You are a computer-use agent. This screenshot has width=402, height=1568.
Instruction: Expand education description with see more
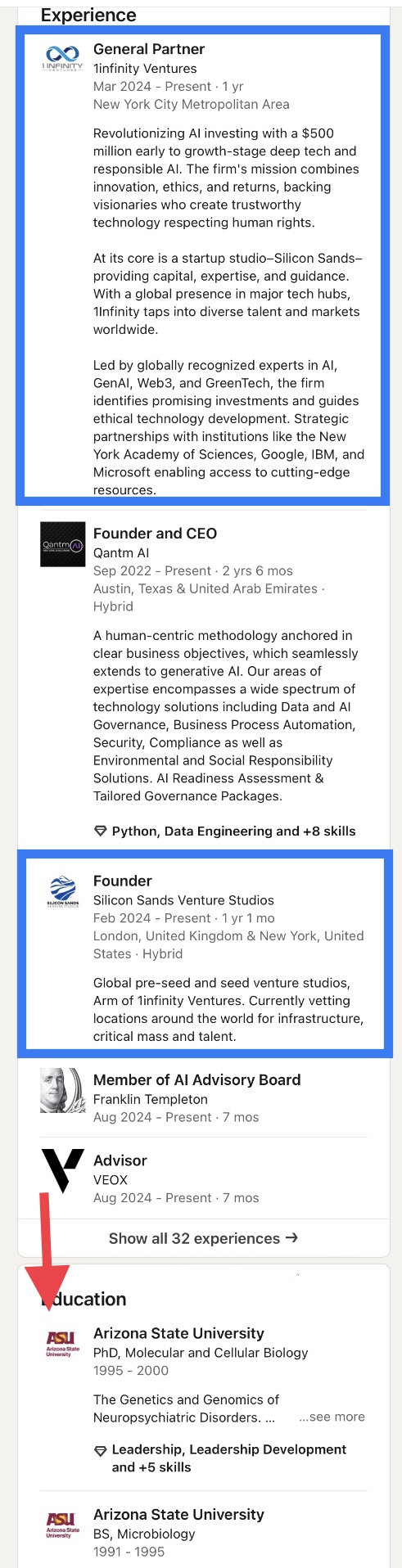332,1417
